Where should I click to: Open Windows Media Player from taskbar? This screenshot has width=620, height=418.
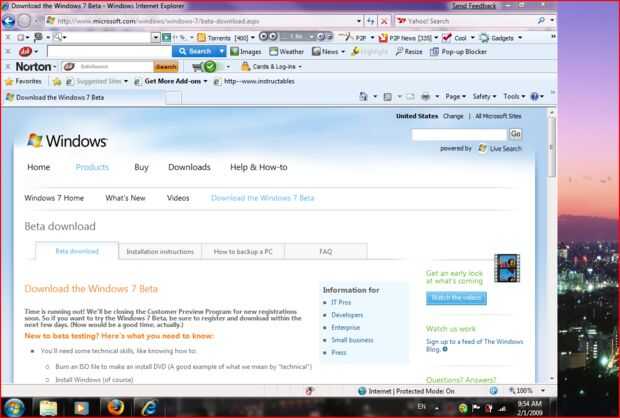coord(81,408)
